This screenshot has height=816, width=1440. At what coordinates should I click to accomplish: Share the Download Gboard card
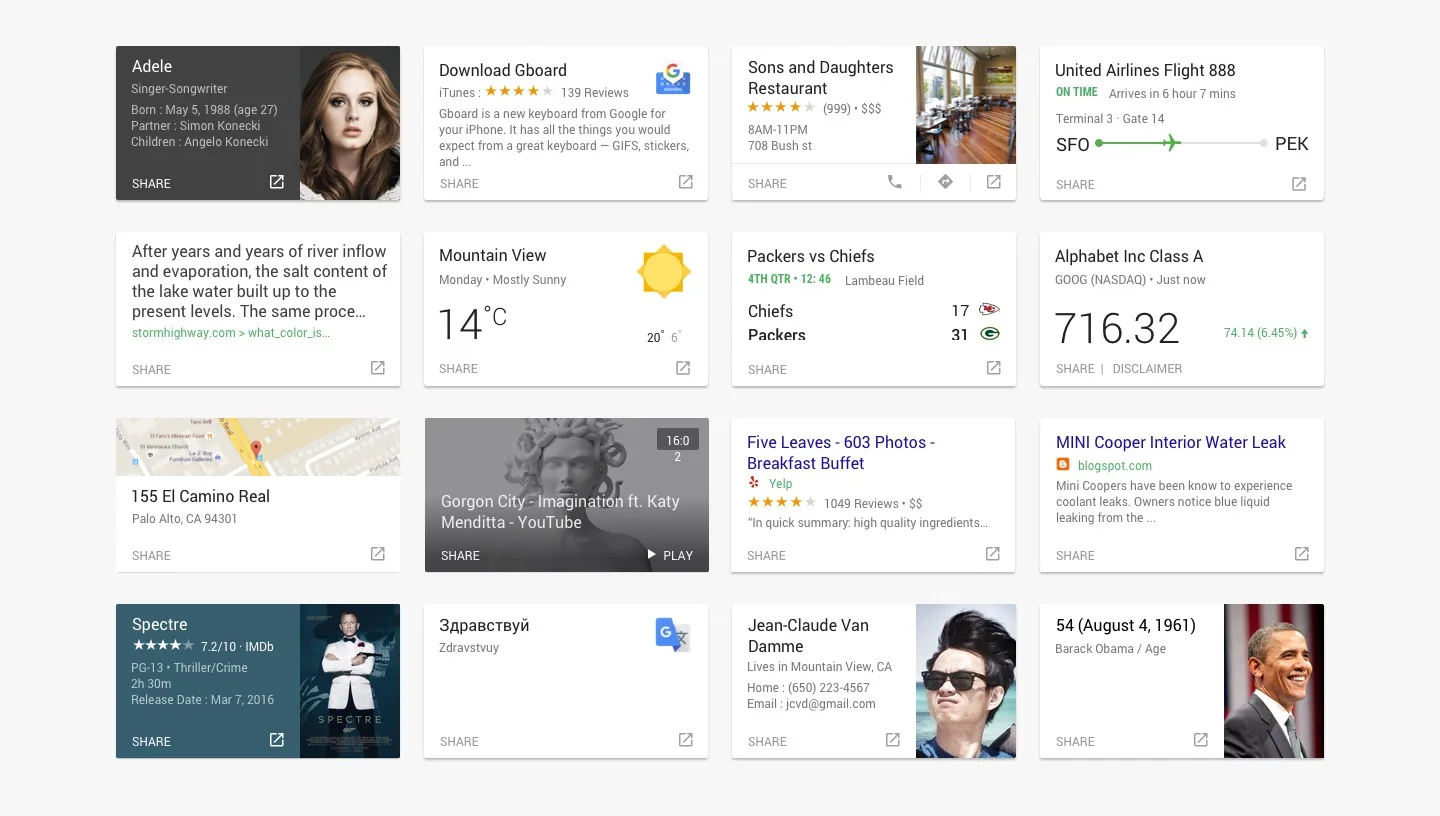(x=459, y=184)
